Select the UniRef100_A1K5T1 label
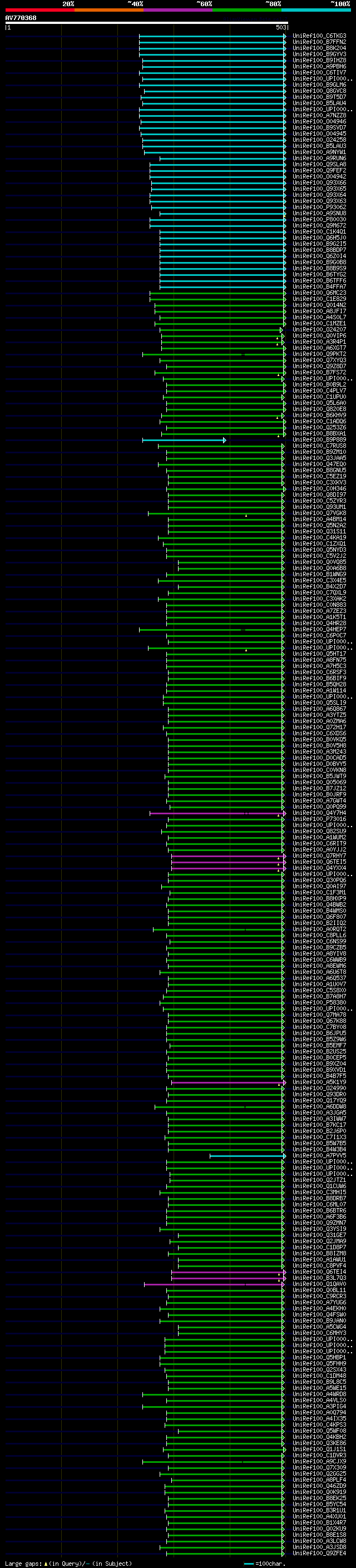 319,617
